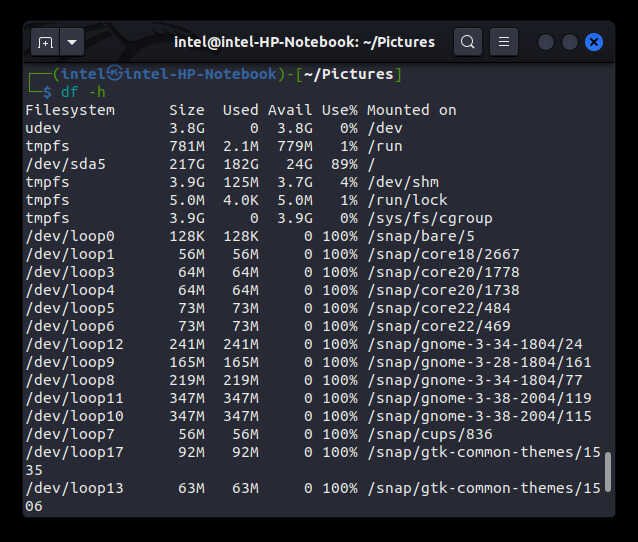Click the "/snap/gnome-3-28-1804/161" mount point
638x542 pixels.
click(479, 362)
